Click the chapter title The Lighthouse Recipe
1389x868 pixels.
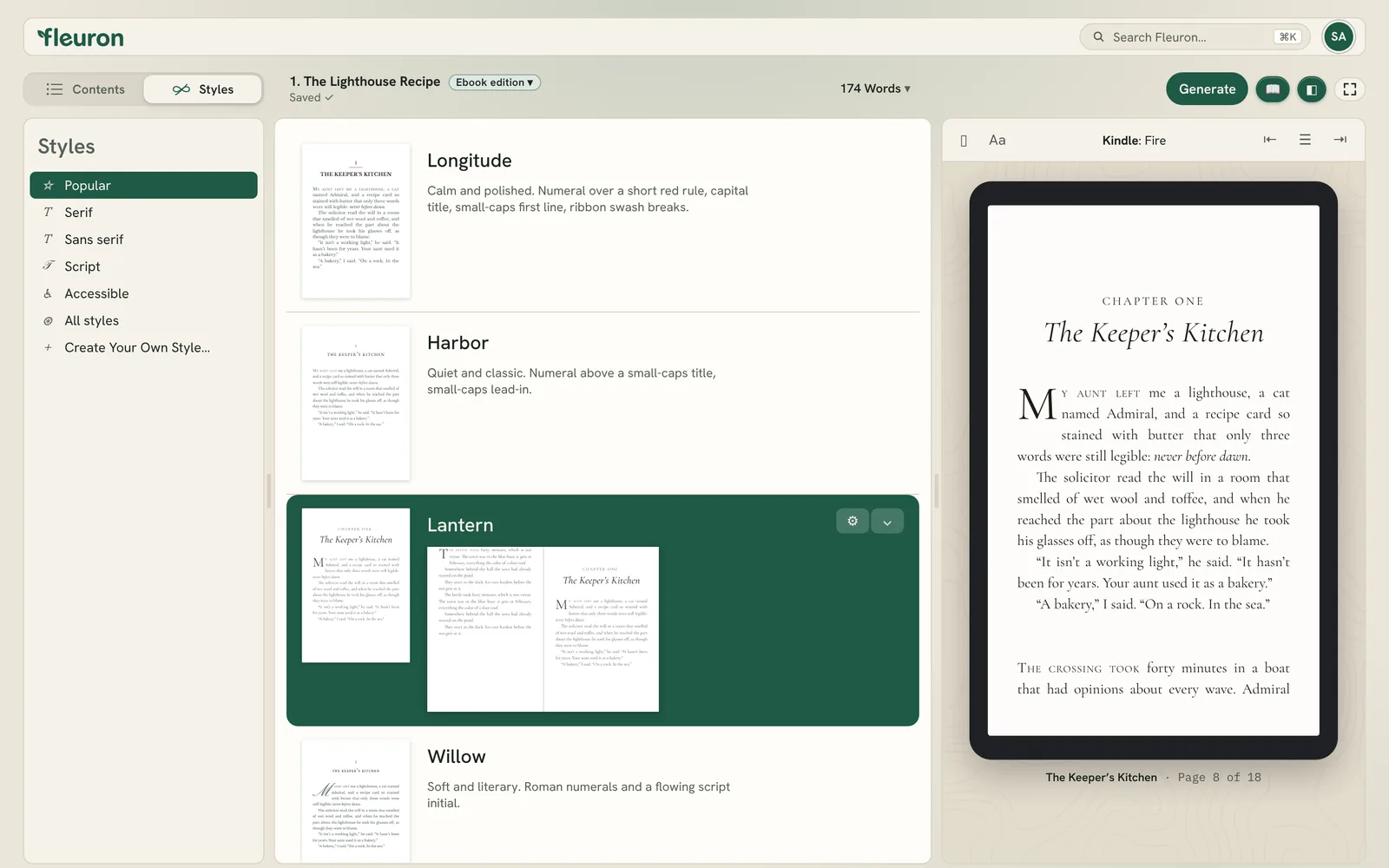coord(365,82)
